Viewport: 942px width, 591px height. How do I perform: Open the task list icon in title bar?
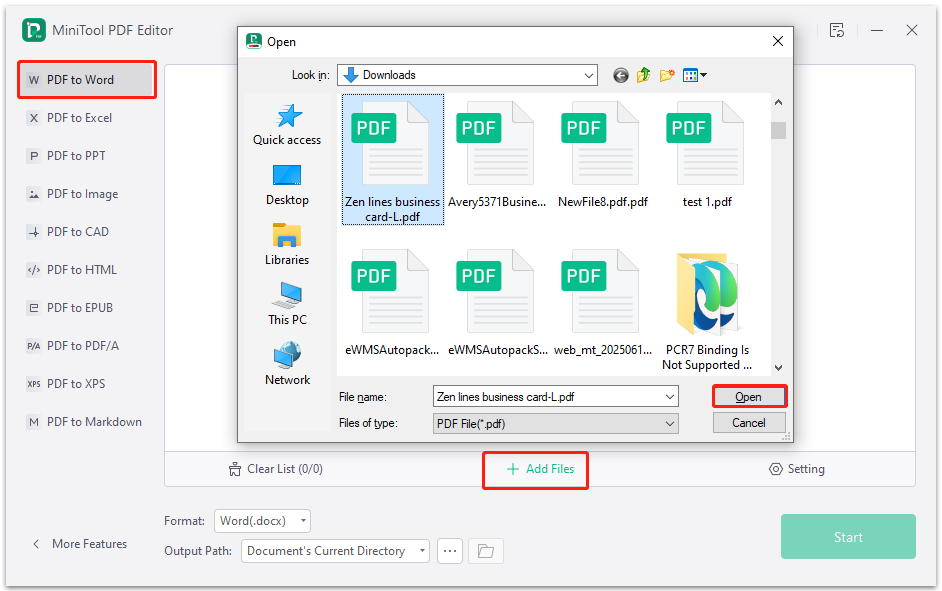(x=837, y=30)
